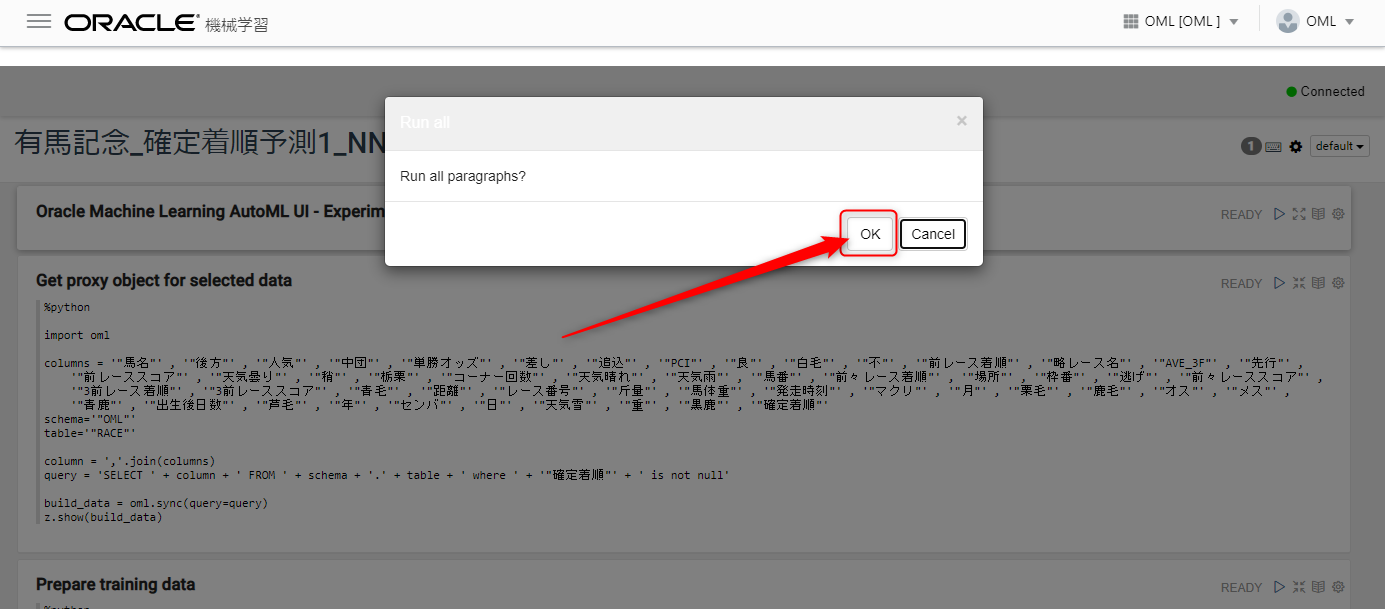Click the Oracle 機械学習 logo
This screenshot has width=1385, height=609.
click(x=166, y=22)
